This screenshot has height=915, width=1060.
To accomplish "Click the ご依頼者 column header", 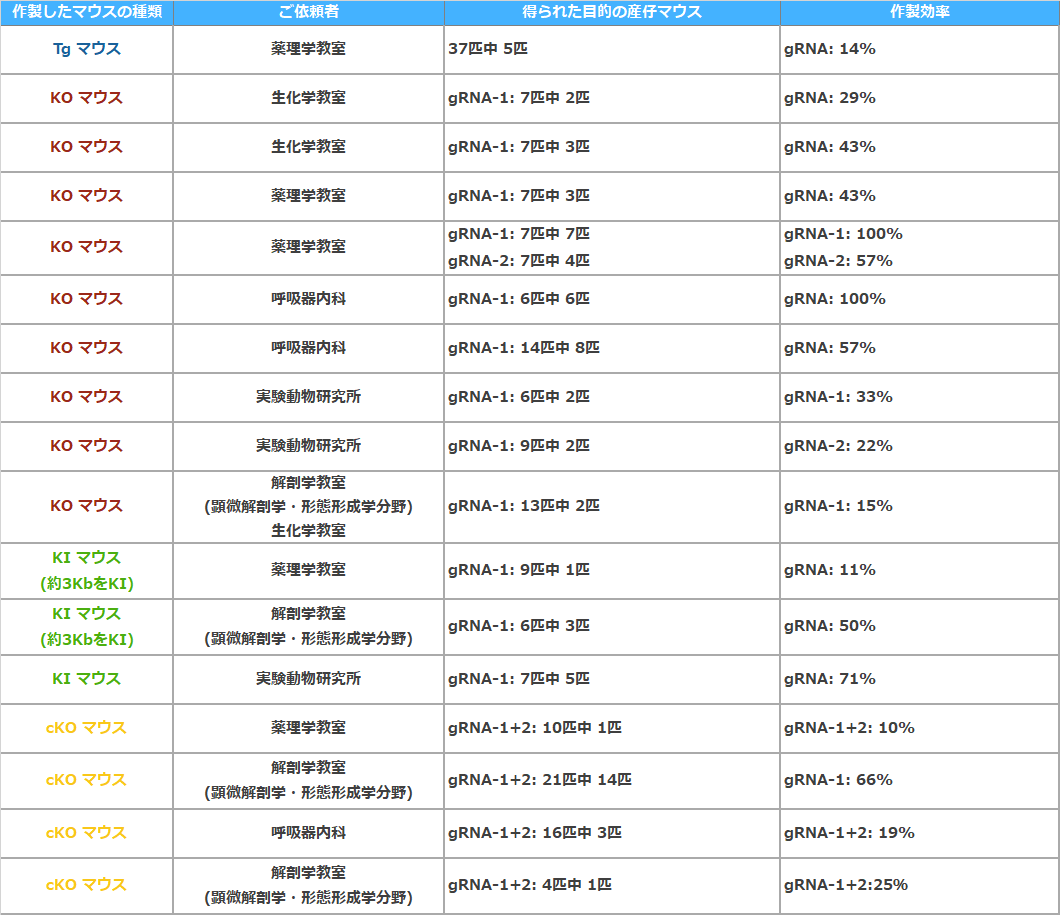I will tap(308, 12).
